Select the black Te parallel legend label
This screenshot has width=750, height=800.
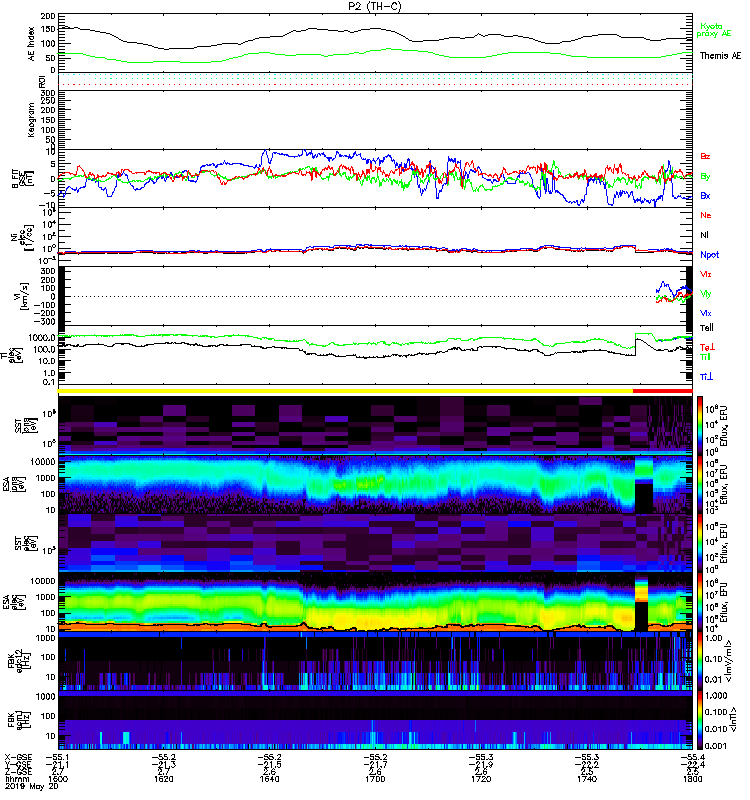click(x=707, y=328)
